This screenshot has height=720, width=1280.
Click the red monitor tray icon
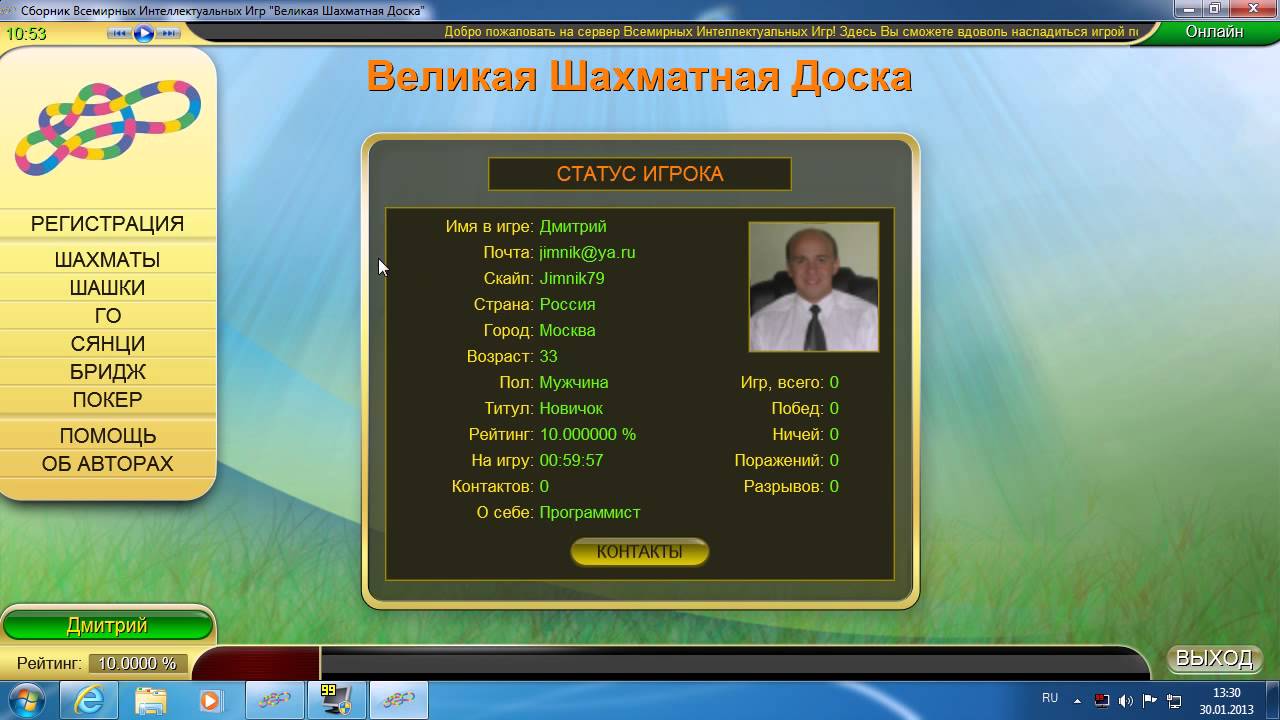(1102, 701)
